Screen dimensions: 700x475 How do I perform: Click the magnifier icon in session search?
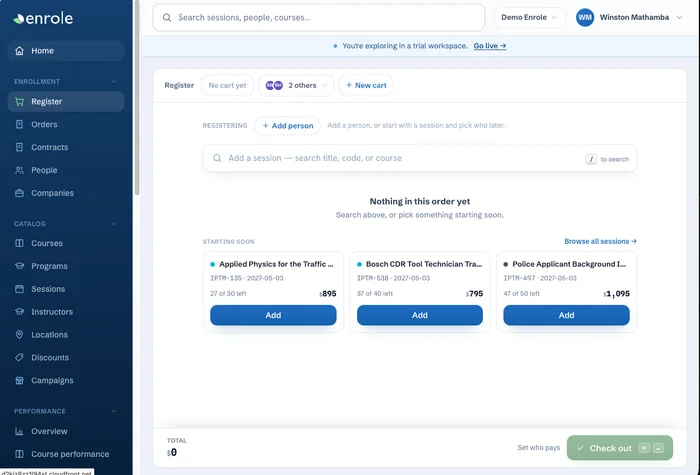point(217,158)
